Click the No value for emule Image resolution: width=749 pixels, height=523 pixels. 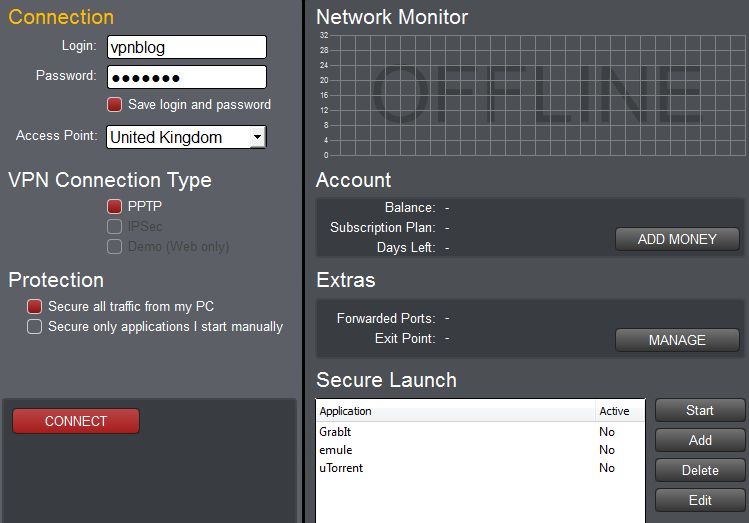click(607, 450)
